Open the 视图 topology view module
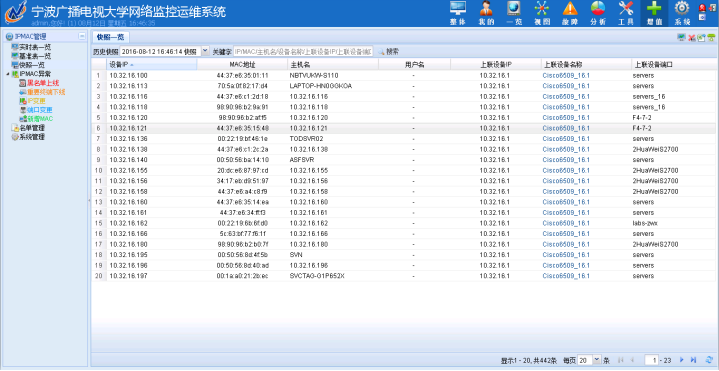The width and height of the screenshot is (719, 371). tap(542, 13)
